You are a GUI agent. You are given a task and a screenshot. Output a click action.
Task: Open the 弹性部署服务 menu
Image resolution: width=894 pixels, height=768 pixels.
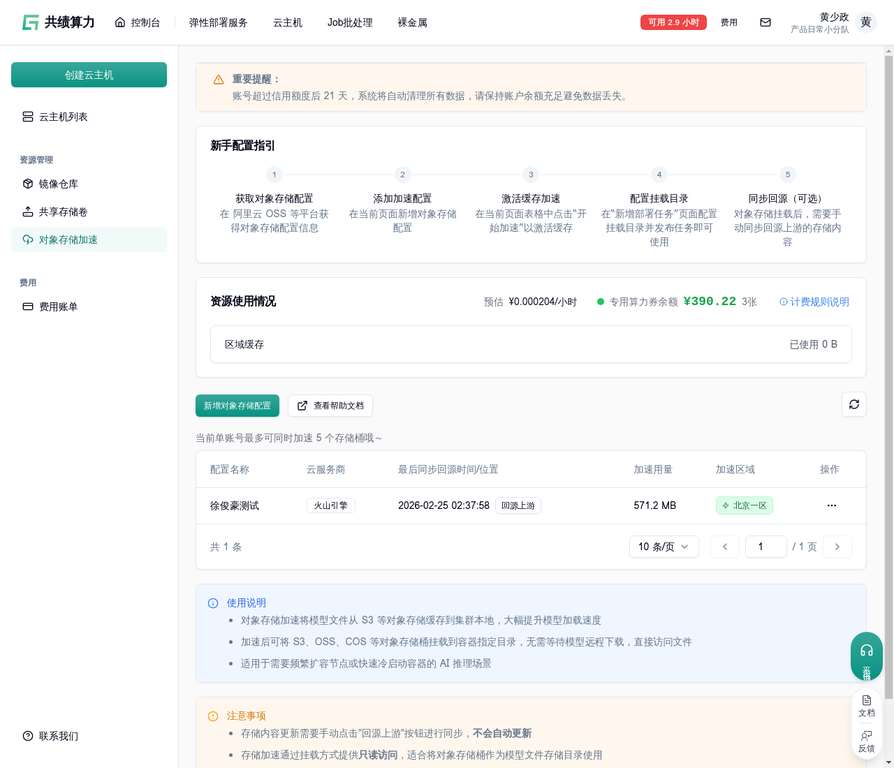tap(218, 22)
